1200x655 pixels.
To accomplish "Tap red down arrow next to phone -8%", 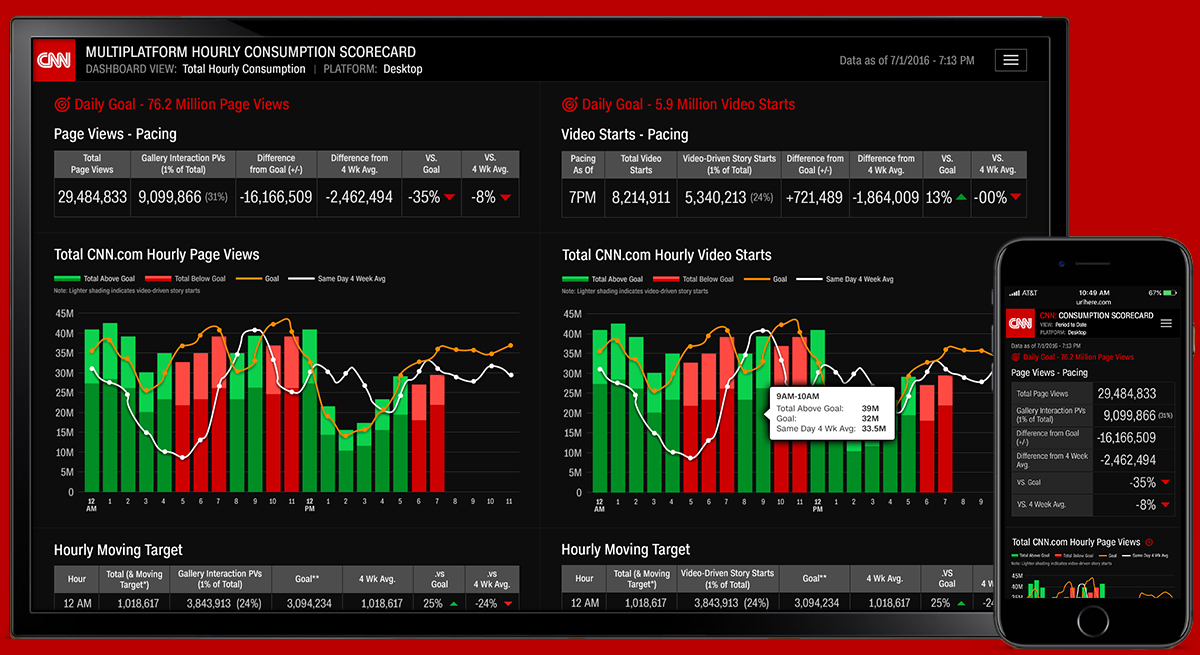I will [x=1163, y=505].
